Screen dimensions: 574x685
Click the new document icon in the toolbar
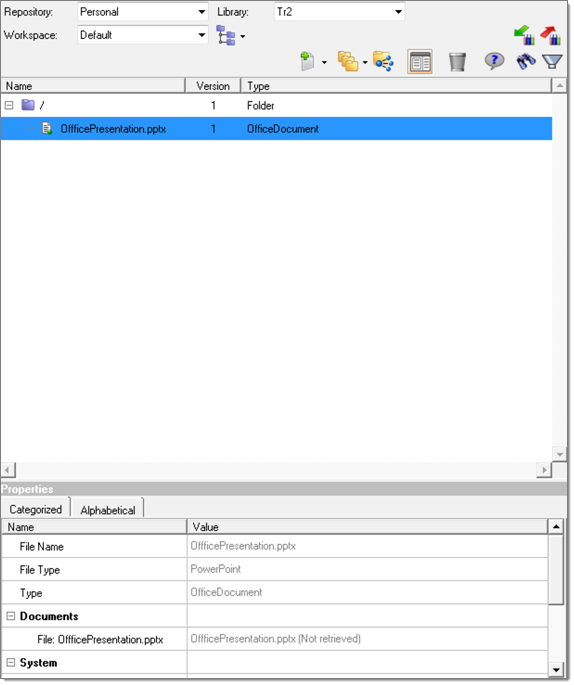[308, 62]
